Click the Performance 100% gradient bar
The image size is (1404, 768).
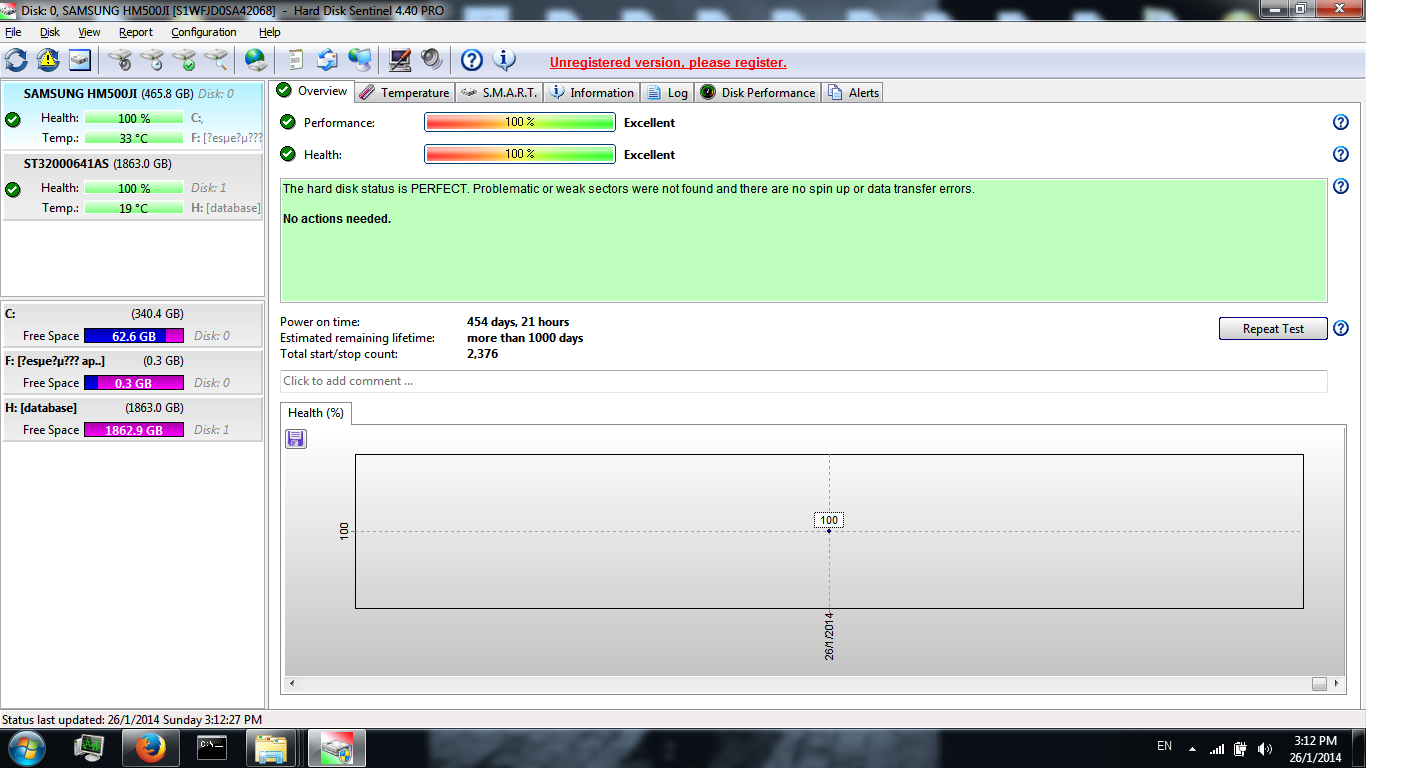(x=520, y=122)
